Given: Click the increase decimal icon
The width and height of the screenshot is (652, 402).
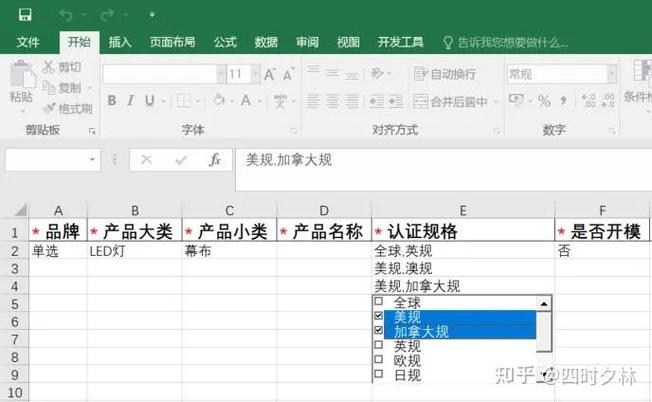Looking at the screenshot, I should click(588, 101).
